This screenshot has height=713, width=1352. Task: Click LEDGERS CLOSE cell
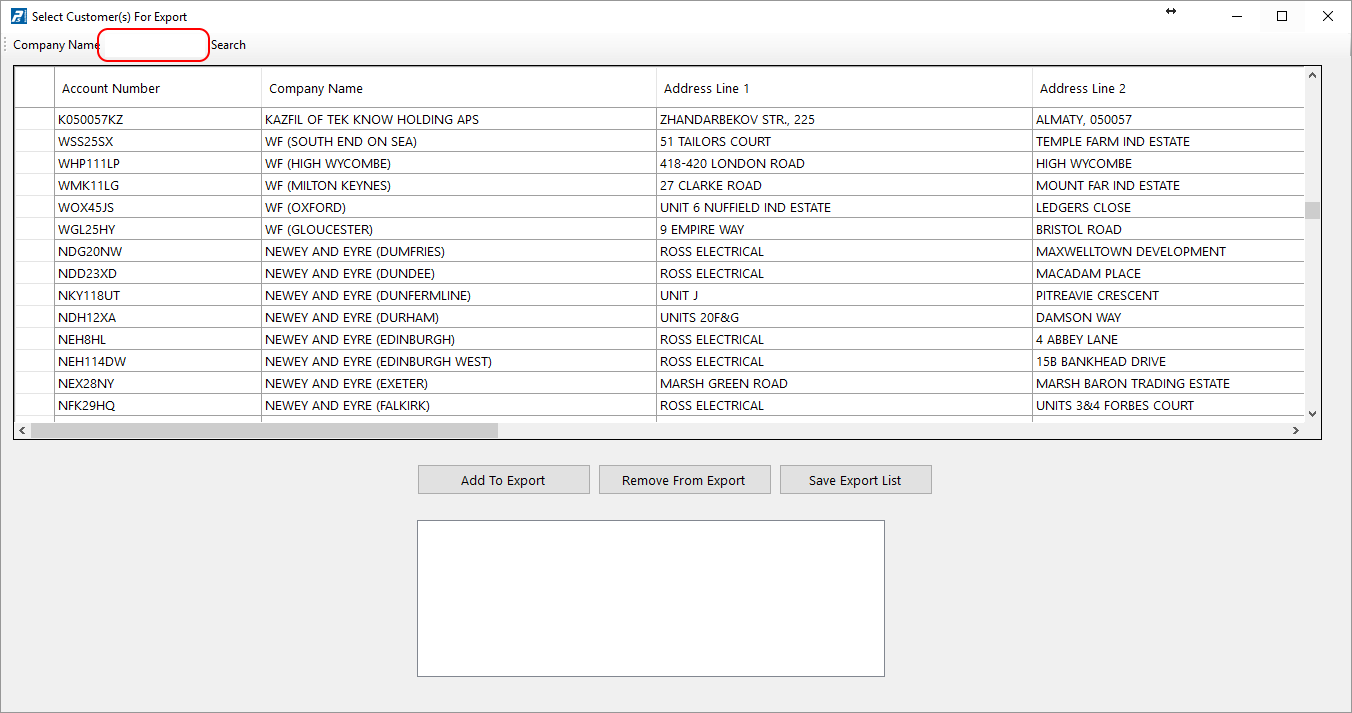pos(1168,207)
